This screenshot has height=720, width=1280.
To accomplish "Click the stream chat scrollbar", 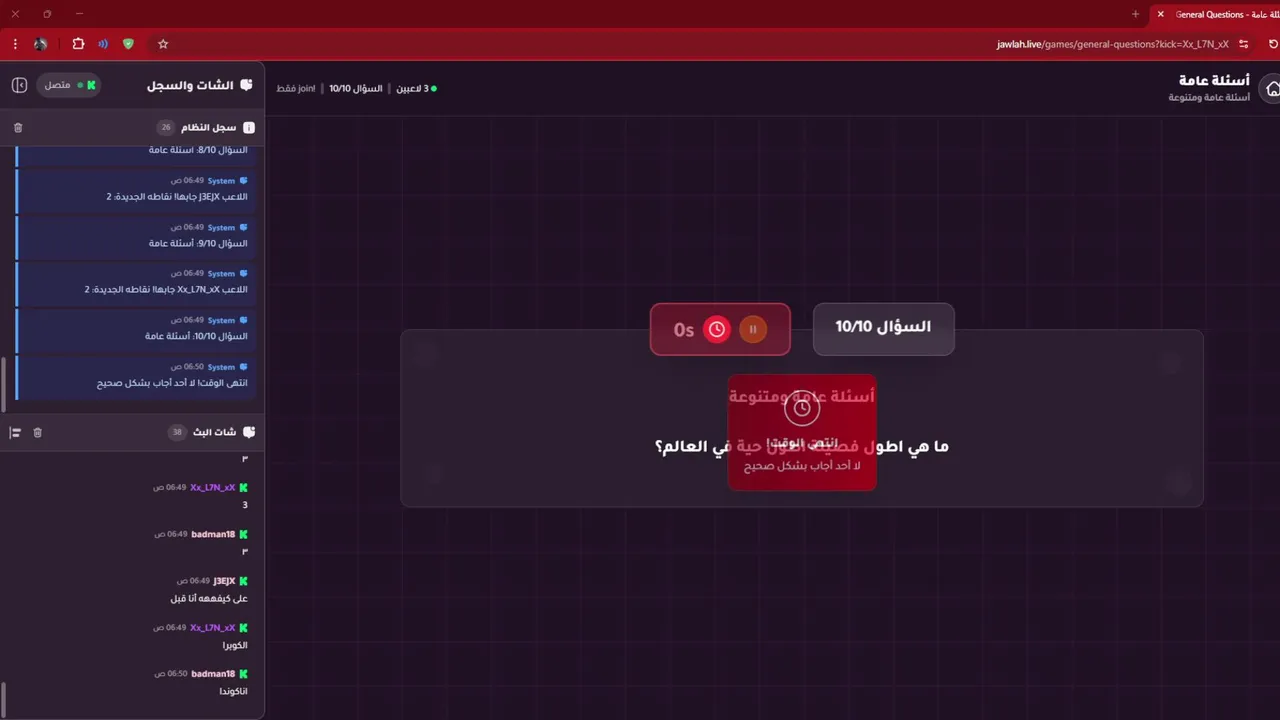I will click(4, 698).
